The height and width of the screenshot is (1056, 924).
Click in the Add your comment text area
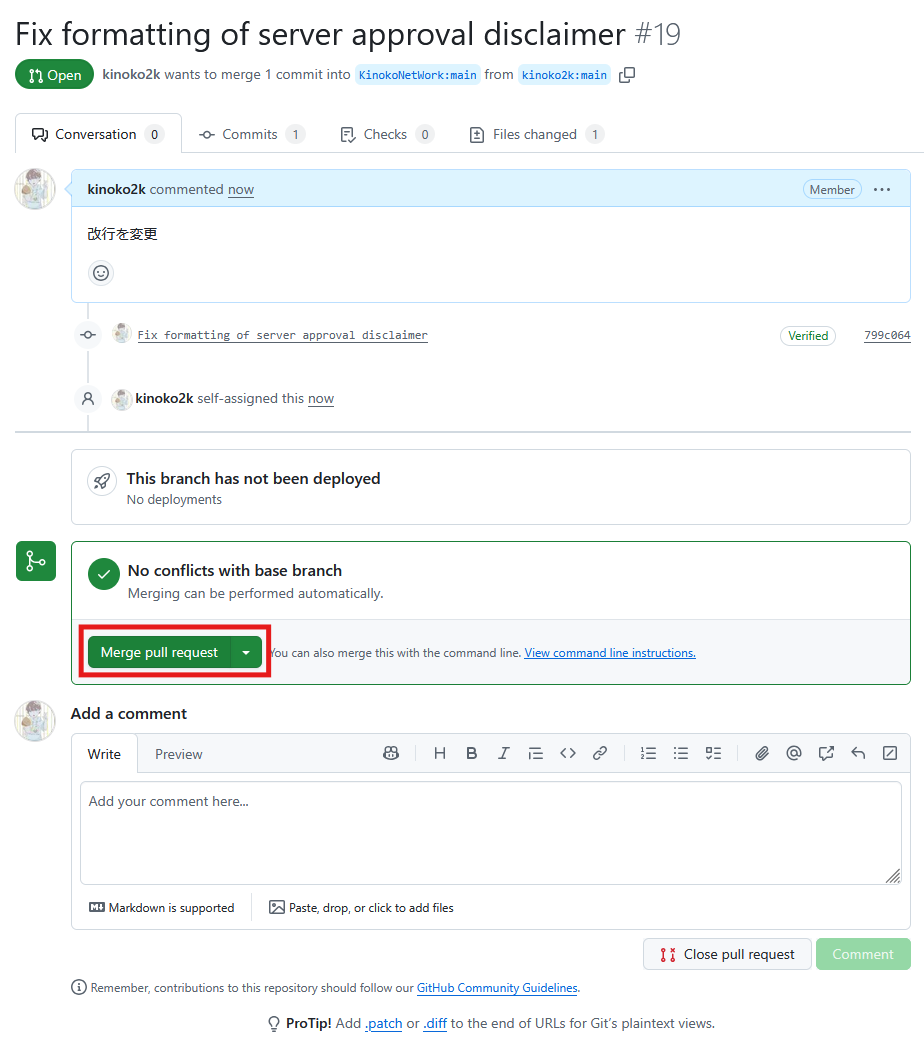pos(490,832)
